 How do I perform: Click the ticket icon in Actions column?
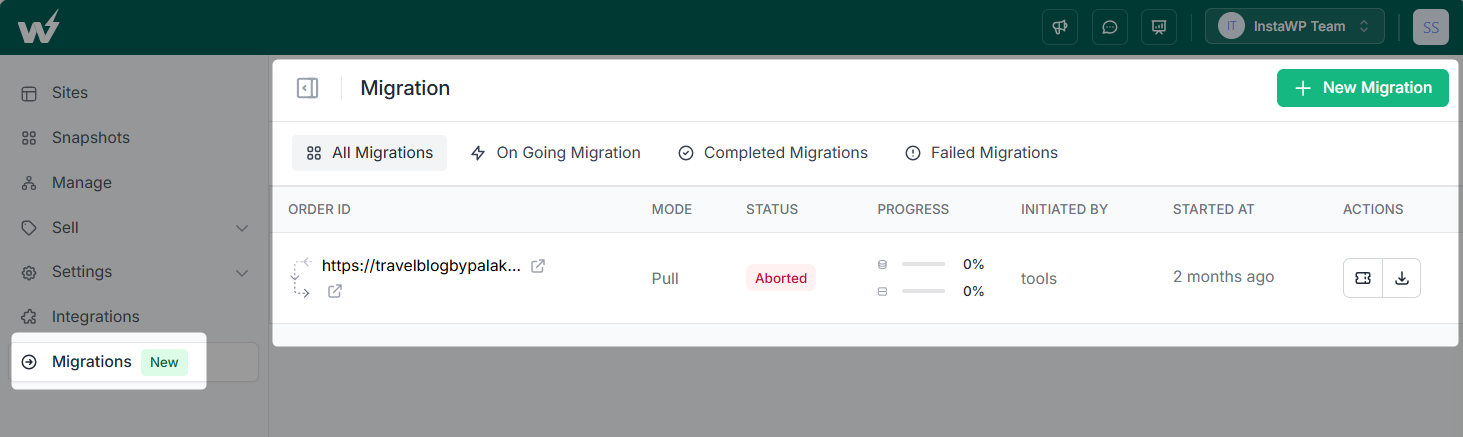(x=1363, y=278)
